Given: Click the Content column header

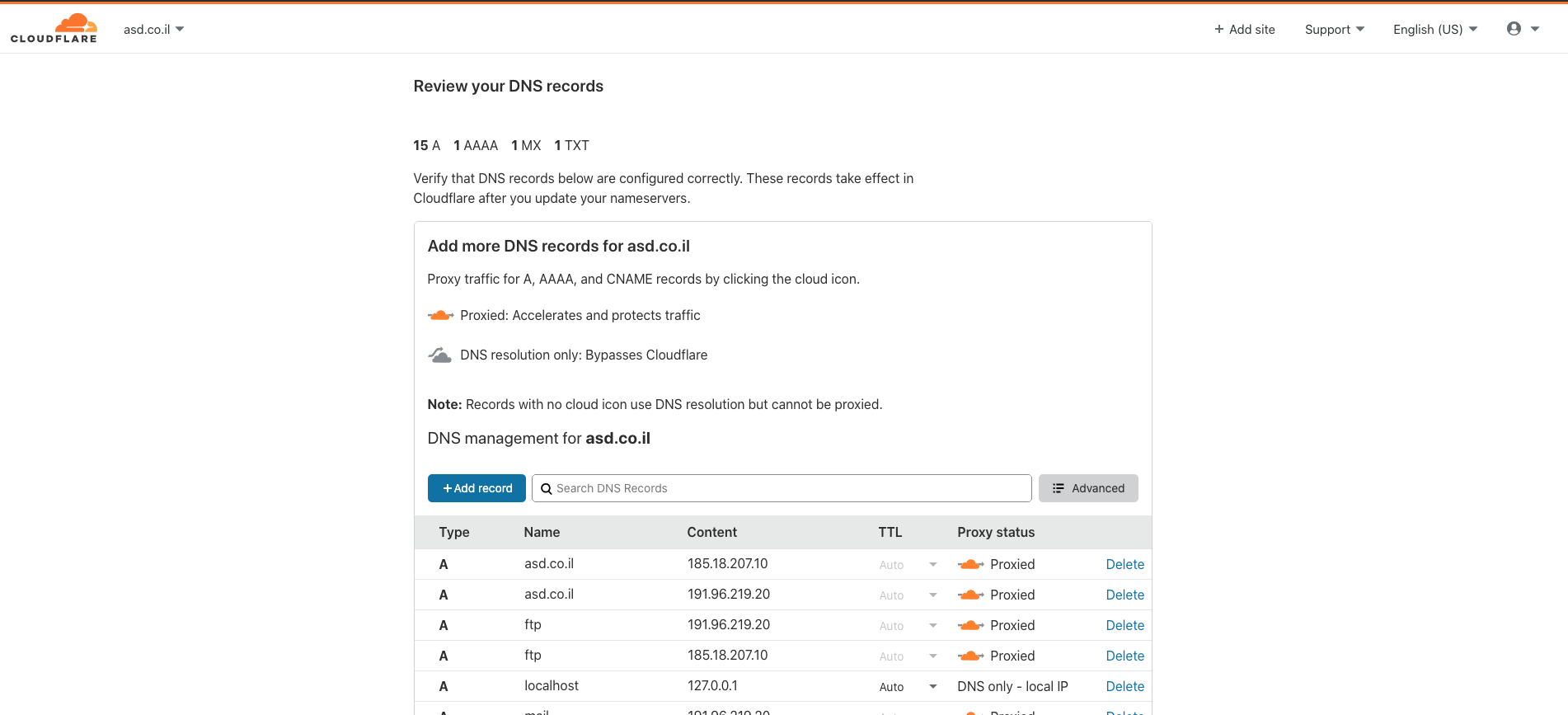Looking at the screenshot, I should click(712, 533).
